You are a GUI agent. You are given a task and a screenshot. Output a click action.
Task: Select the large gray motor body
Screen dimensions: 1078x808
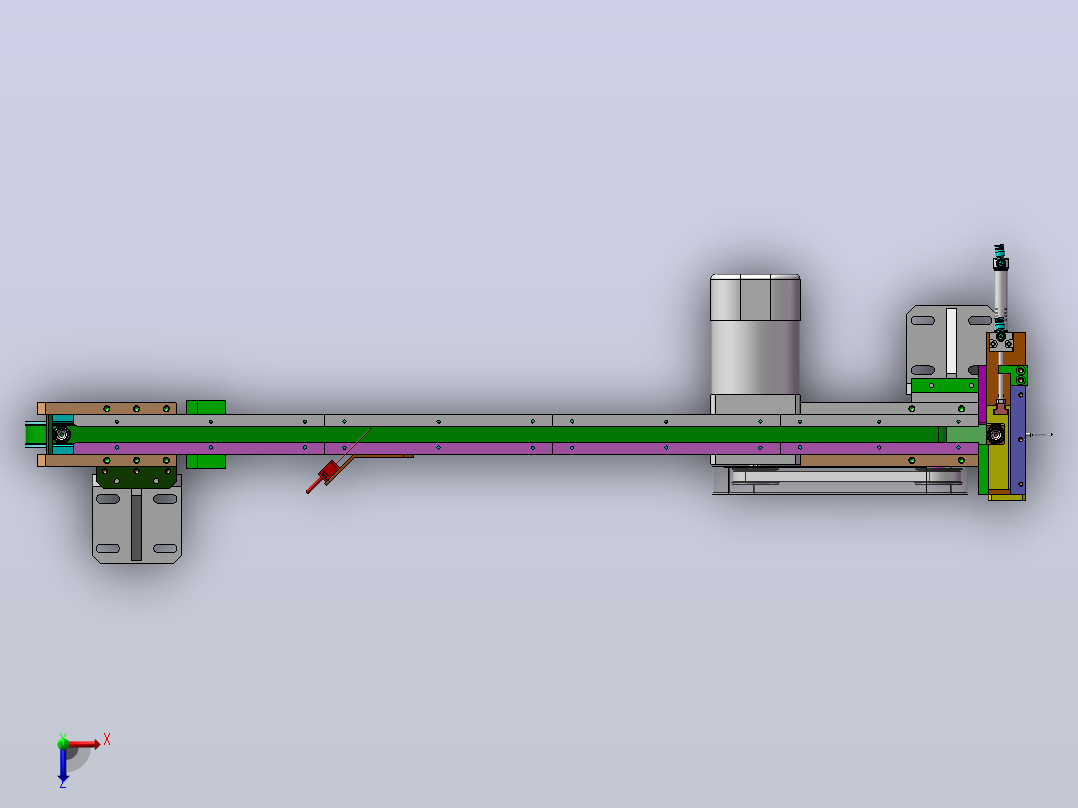coord(755,358)
